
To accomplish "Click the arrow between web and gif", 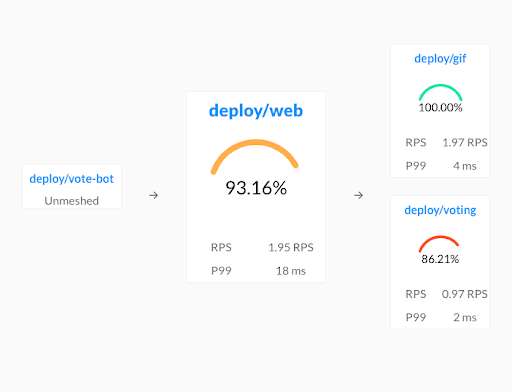I will coord(358,195).
